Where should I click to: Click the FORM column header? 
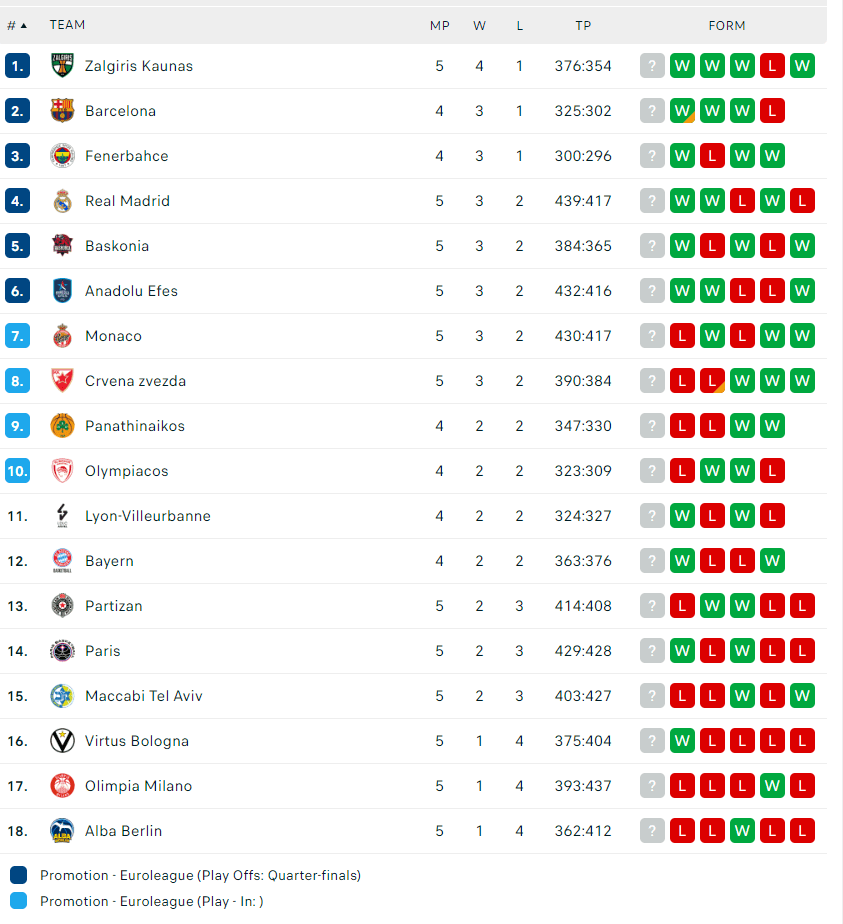coord(727,25)
